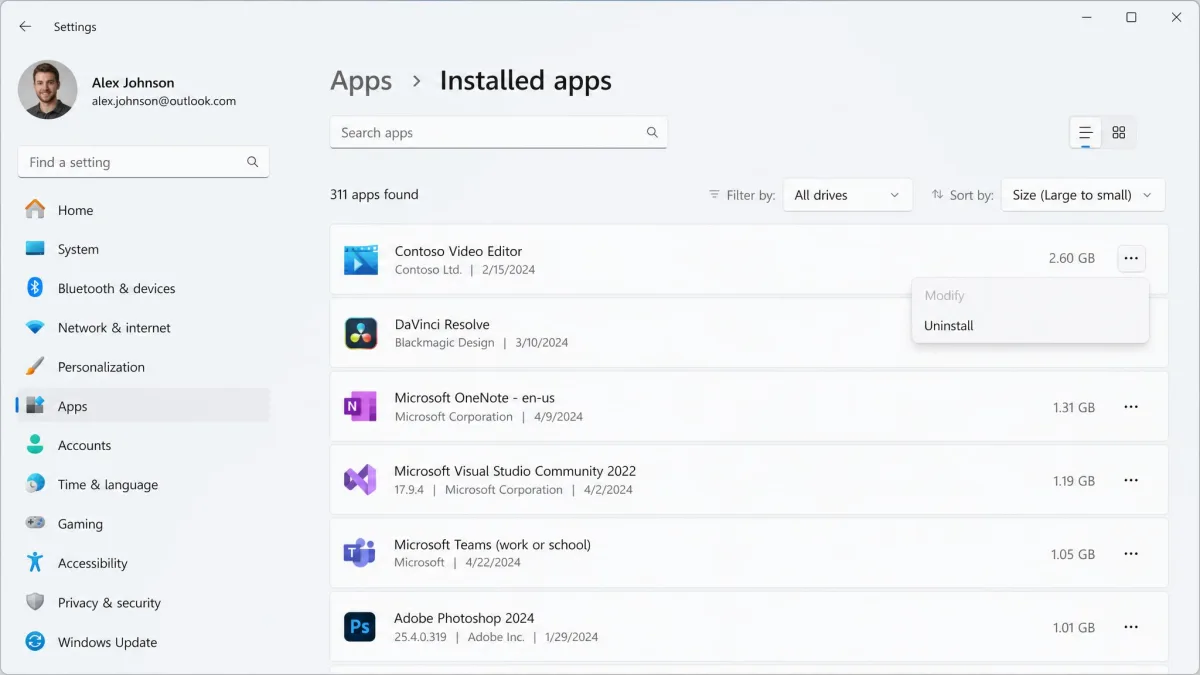Click the Microsoft OneNote app icon
The image size is (1200, 675).
click(x=360, y=407)
